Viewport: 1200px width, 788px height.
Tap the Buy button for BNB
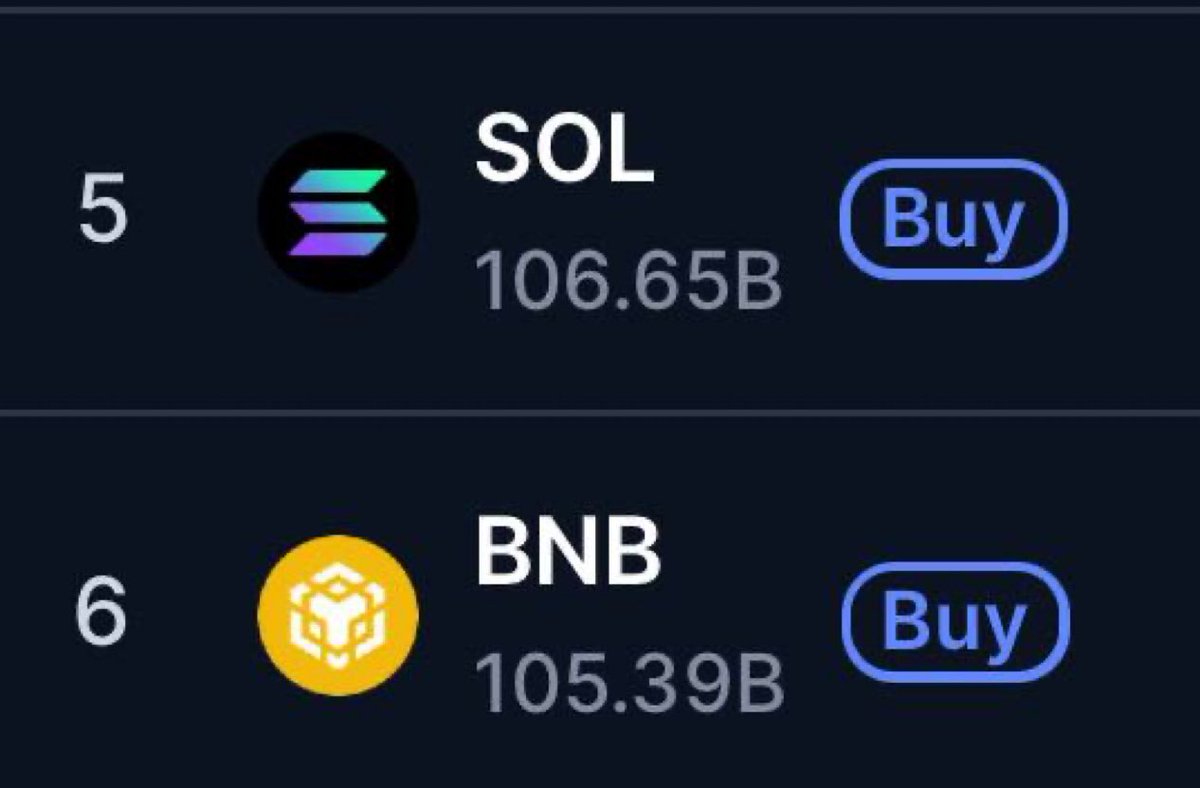955,622
